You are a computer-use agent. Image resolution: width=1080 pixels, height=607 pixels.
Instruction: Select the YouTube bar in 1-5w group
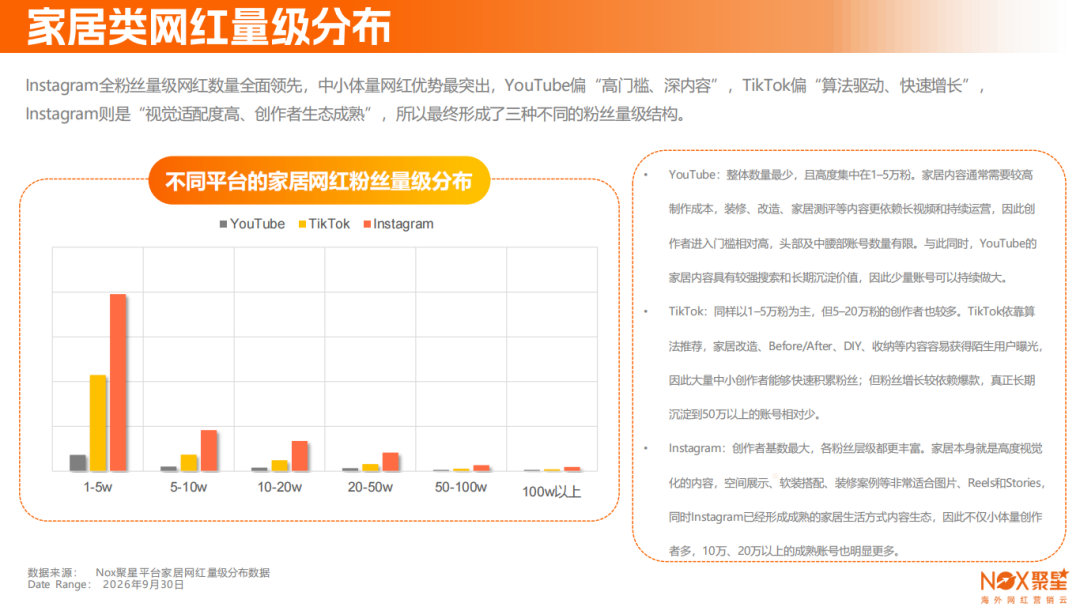click(79, 463)
